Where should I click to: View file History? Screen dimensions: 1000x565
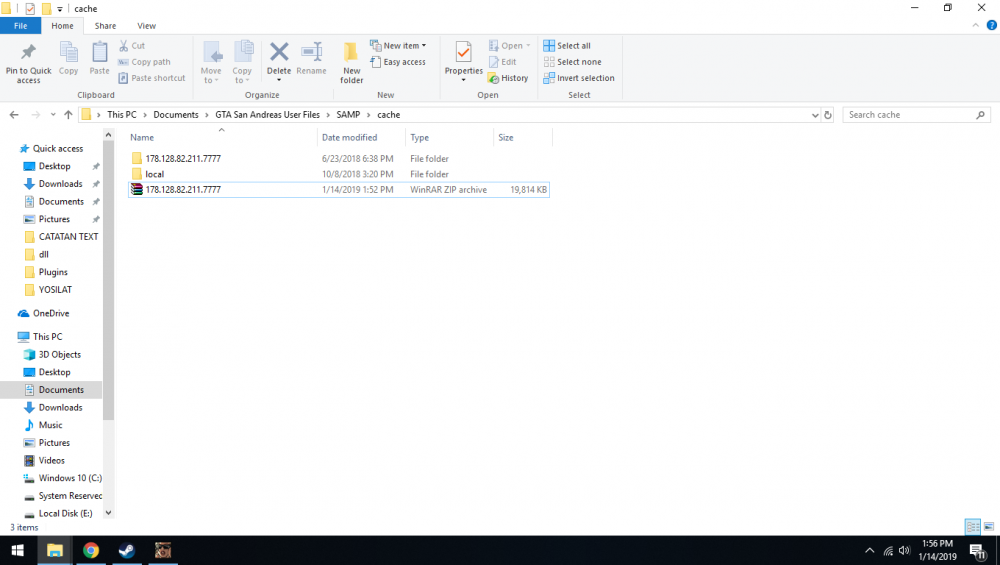point(508,78)
